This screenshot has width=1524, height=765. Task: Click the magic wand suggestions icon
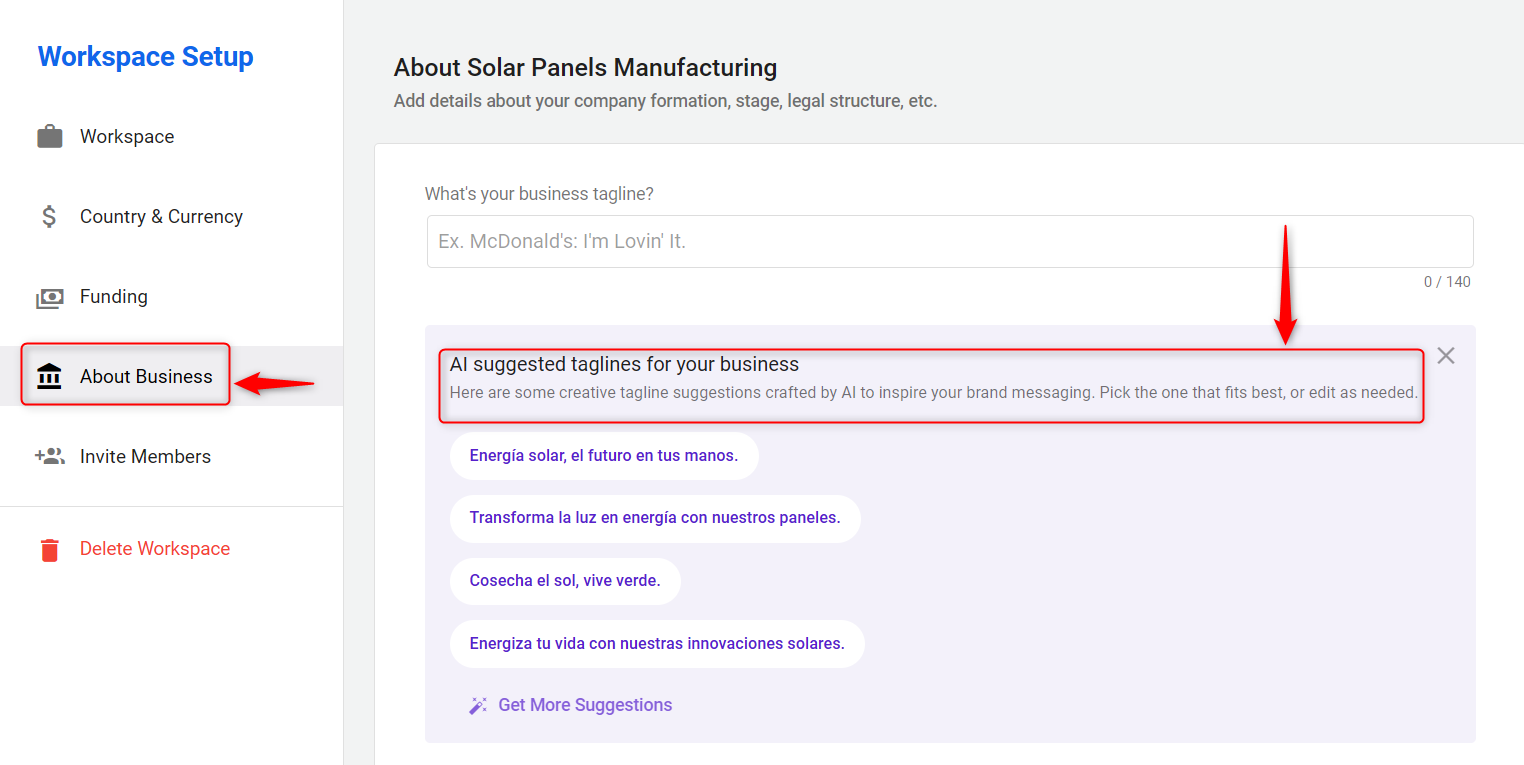coord(478,706)
